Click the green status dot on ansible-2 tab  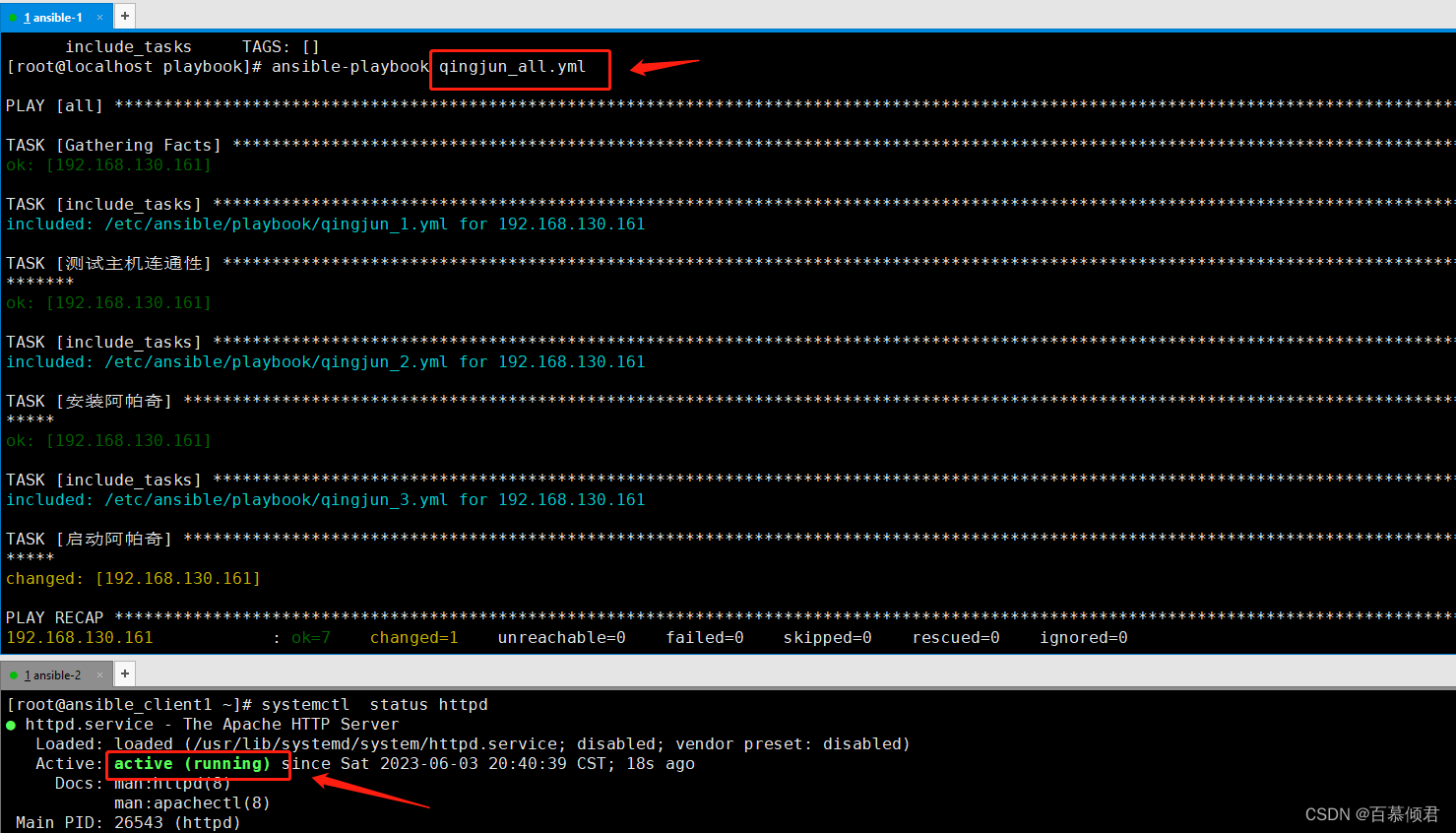click(x=13, y=675)
